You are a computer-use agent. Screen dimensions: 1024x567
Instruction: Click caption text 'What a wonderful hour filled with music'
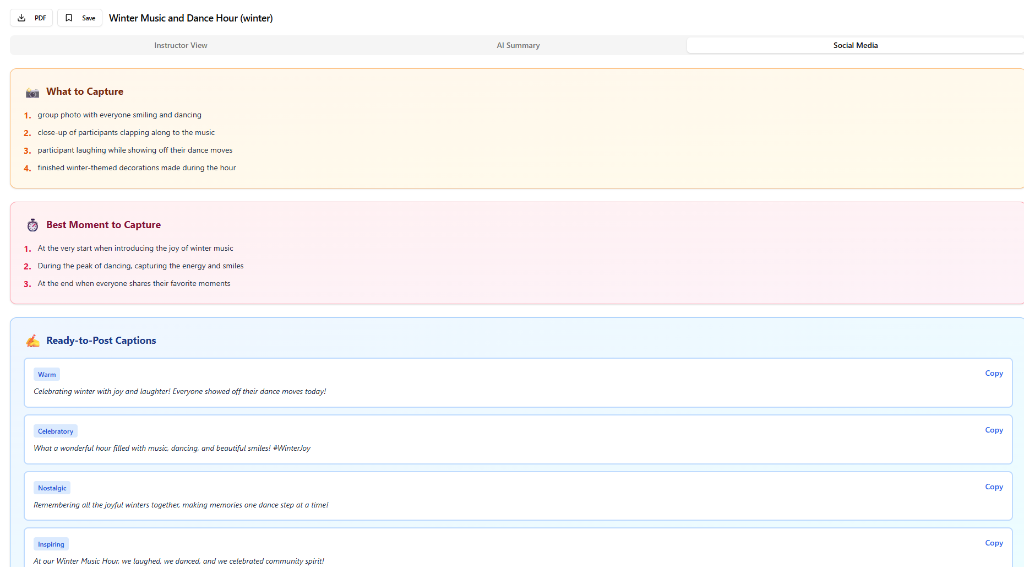(x=172, y=448)
